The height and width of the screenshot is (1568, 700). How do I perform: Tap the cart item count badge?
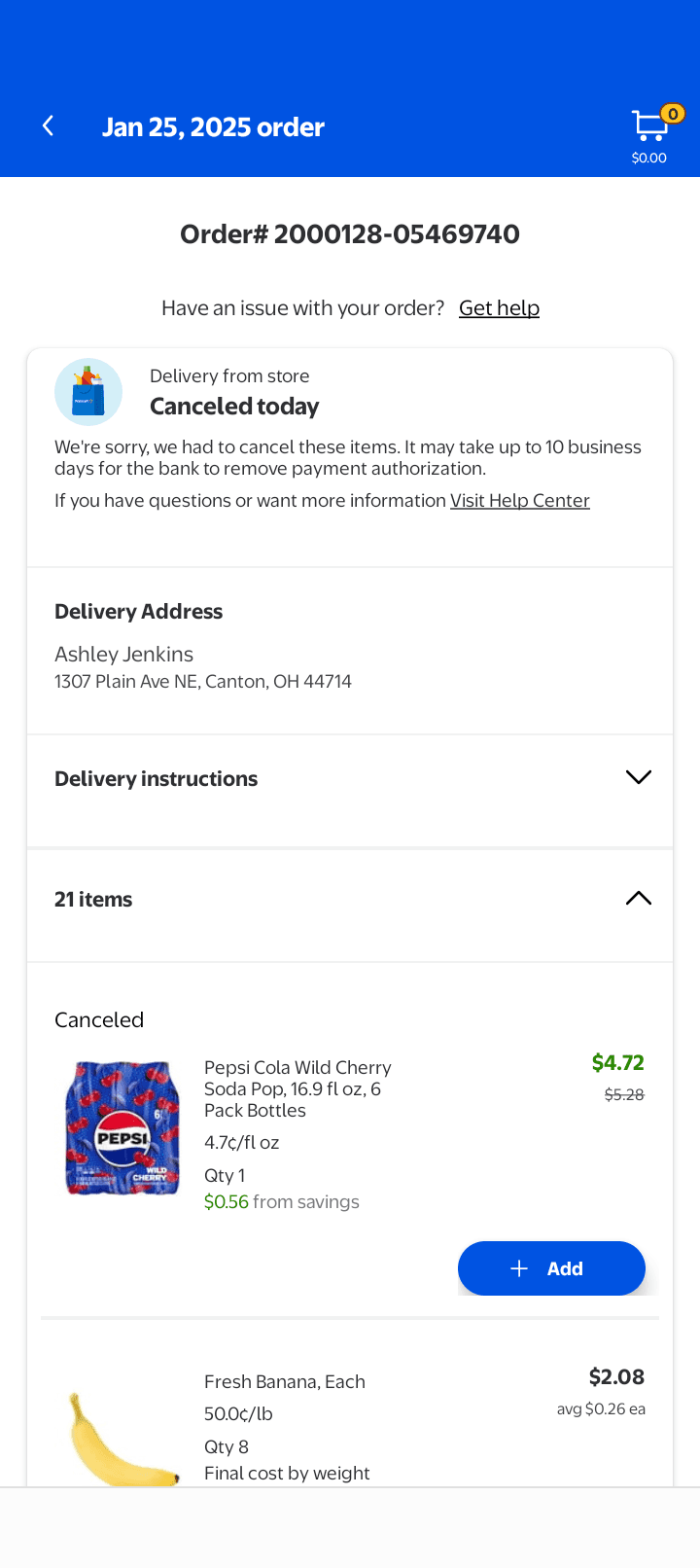pos(672,114)
